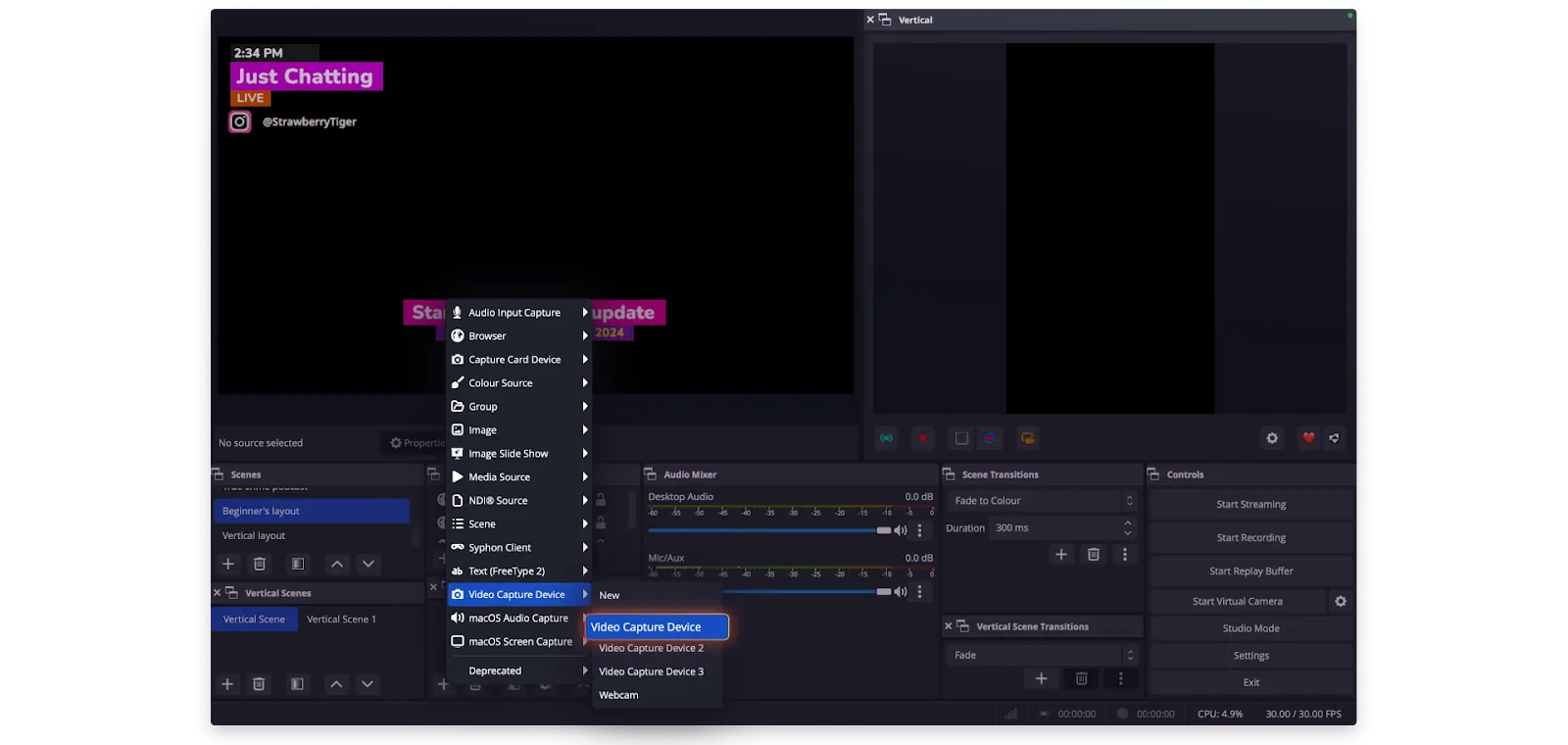
Task: Expand Deprecated submenu arrow
Action: coord(585,671)
